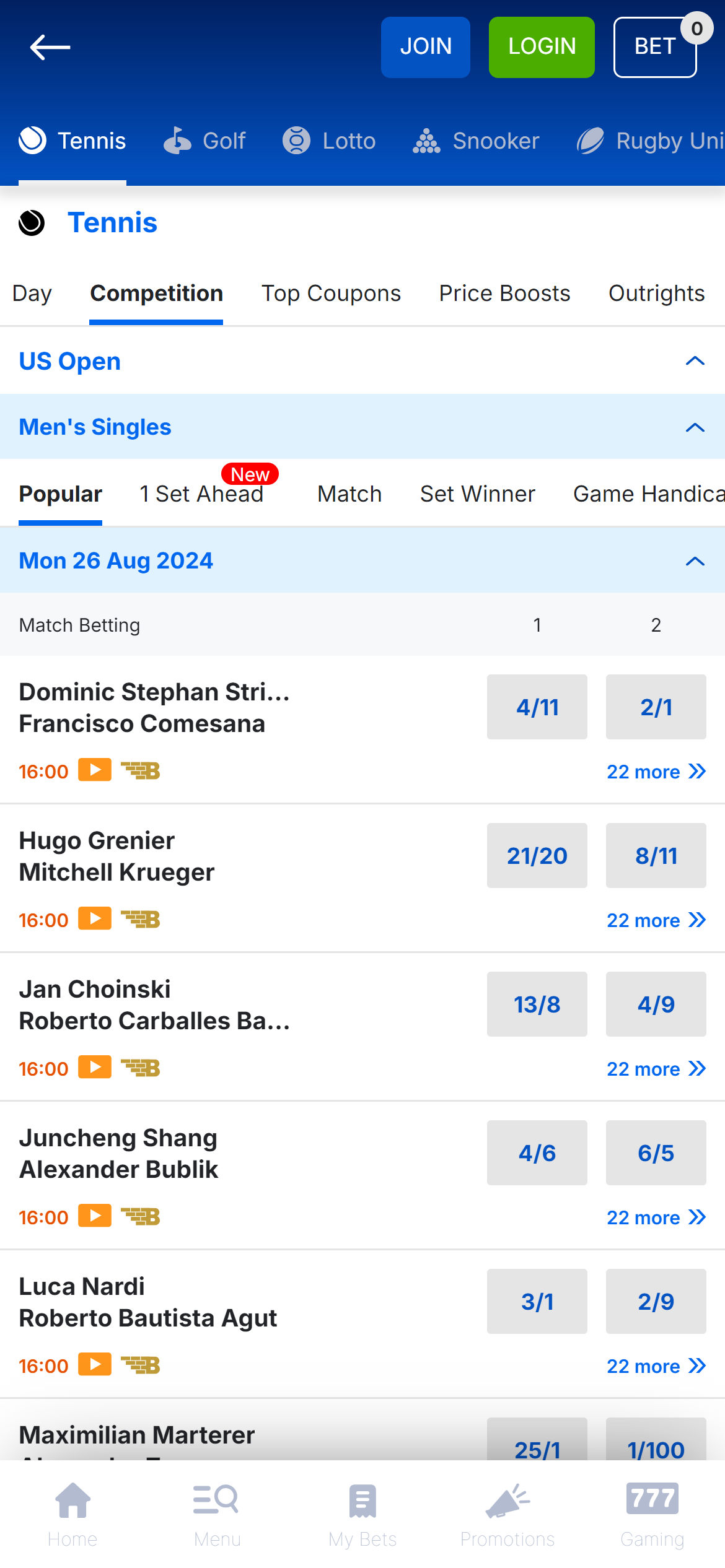Open the BET slip counter
The image size is (725, 1568).
[x=654, y=46]
